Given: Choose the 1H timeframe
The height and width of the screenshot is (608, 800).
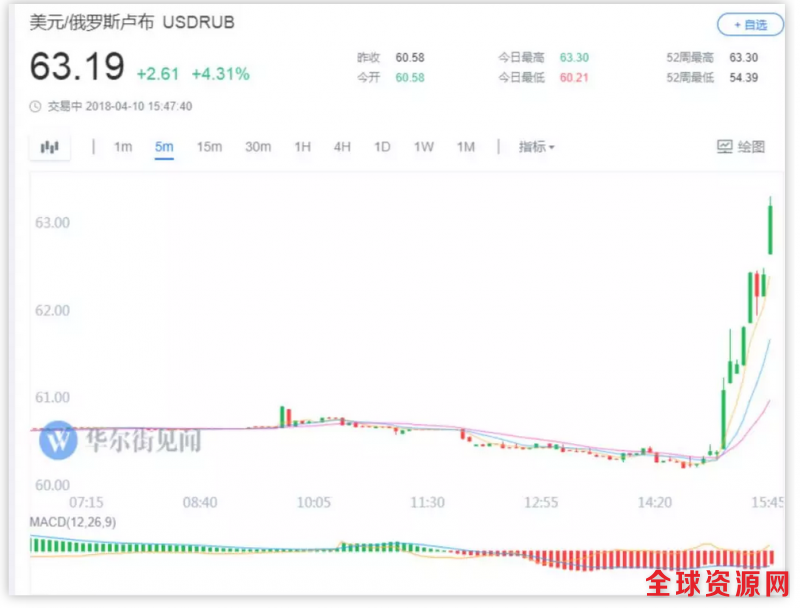Looking at the screenshot, I should pyautogui.click(x=303, y=147).
